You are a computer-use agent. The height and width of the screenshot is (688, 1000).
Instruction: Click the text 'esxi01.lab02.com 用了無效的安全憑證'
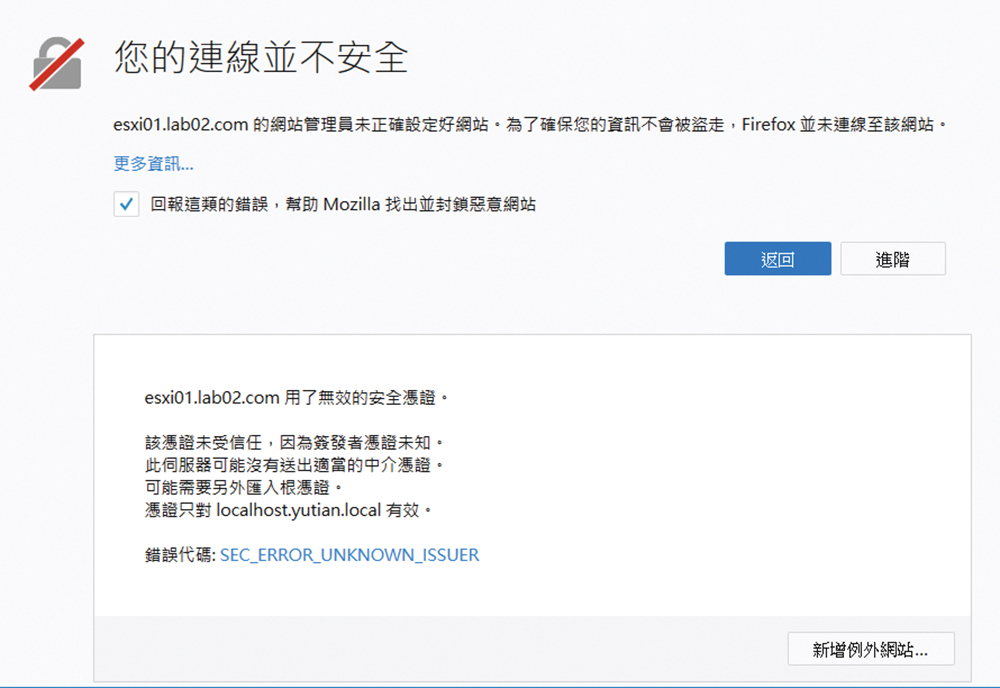[290, 398]
